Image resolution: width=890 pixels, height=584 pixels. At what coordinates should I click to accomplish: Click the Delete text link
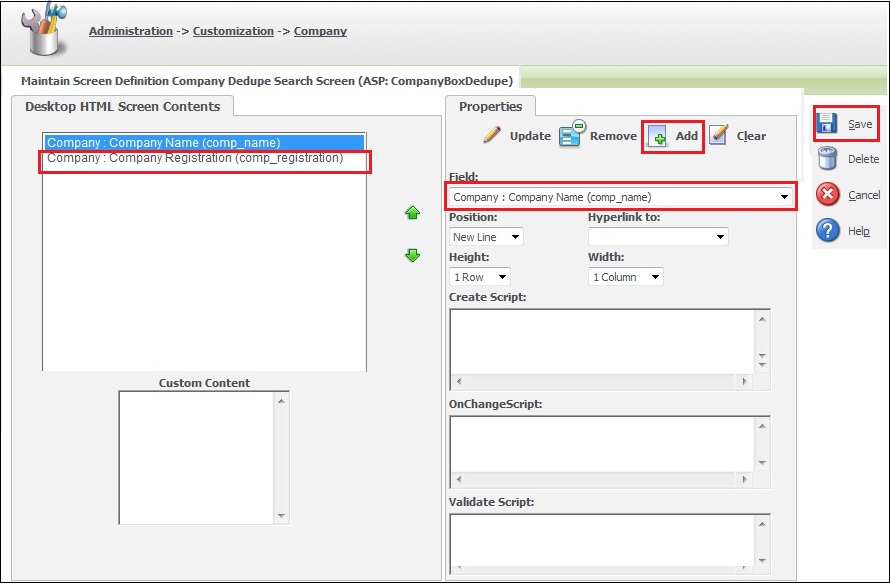pyautogui.click(x=863, y=159)
